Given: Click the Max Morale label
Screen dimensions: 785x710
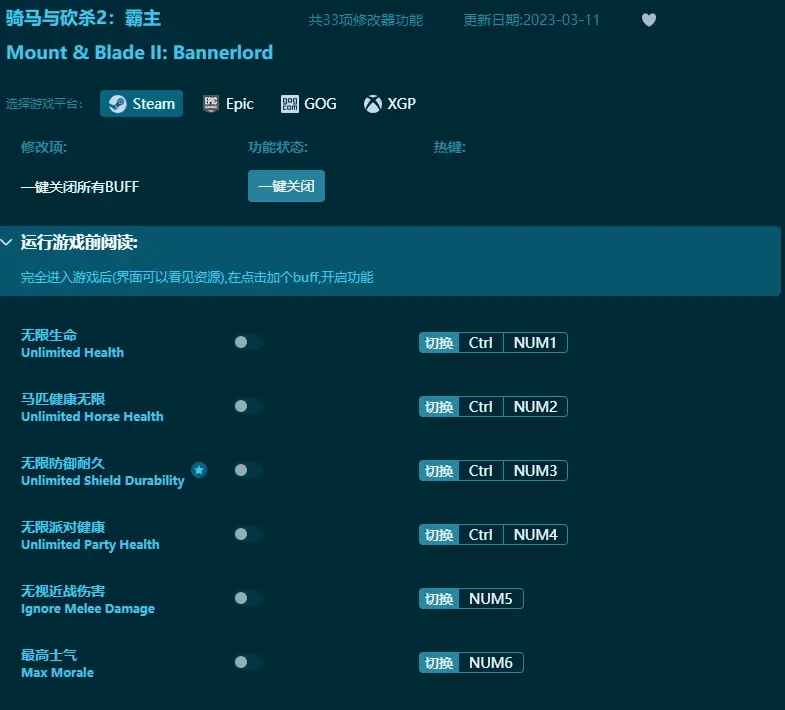Looking at the screenshot, I should (57, 672).
